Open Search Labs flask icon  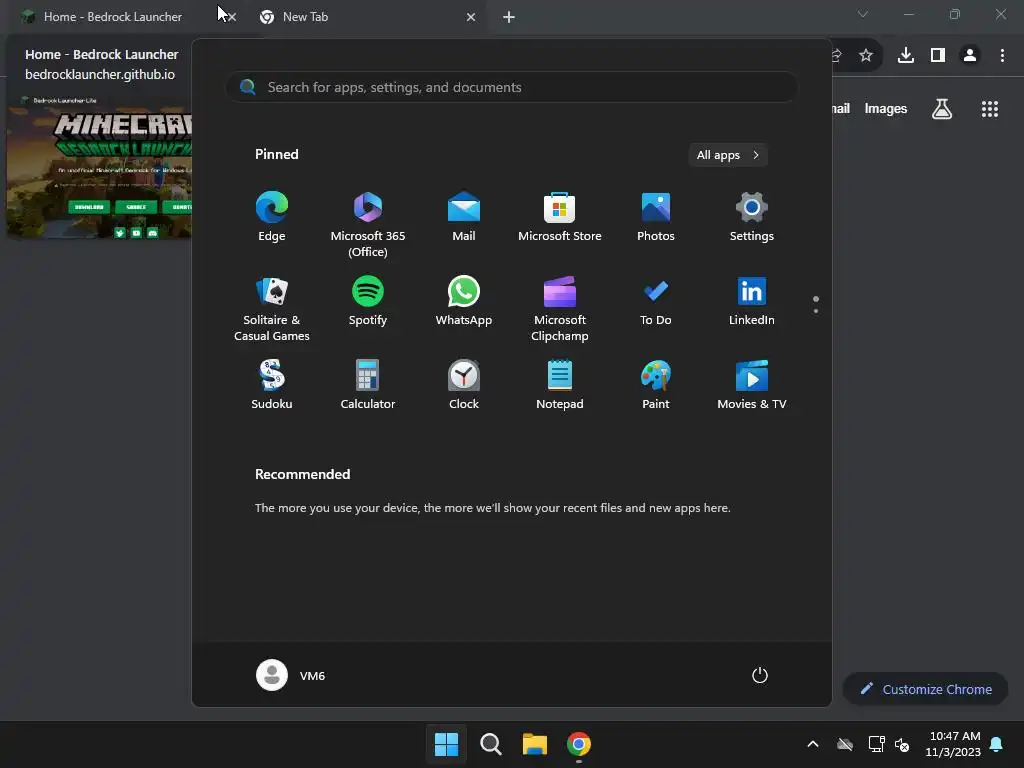[942, 108]
